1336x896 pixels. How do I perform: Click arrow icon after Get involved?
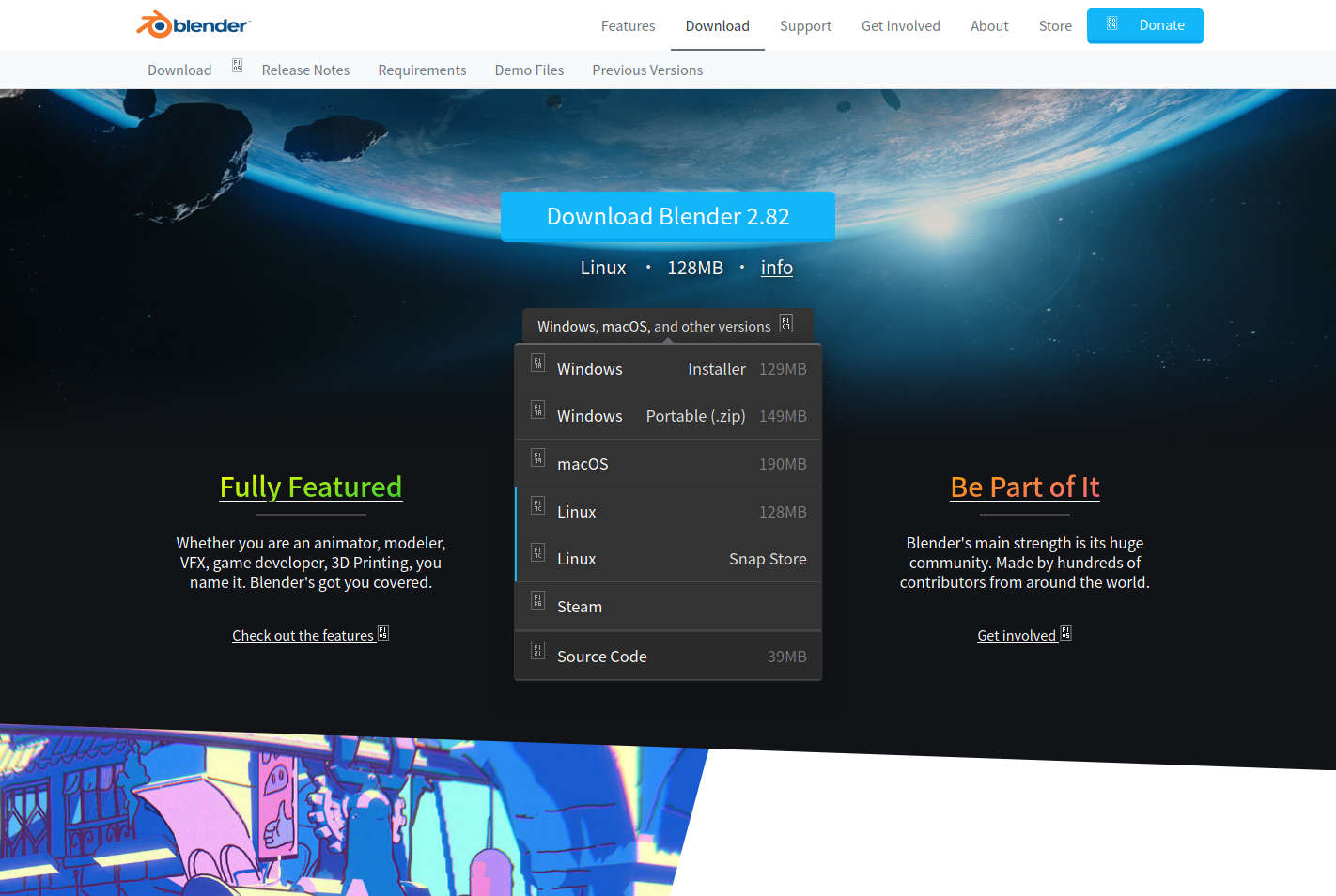pos(1066,633)
